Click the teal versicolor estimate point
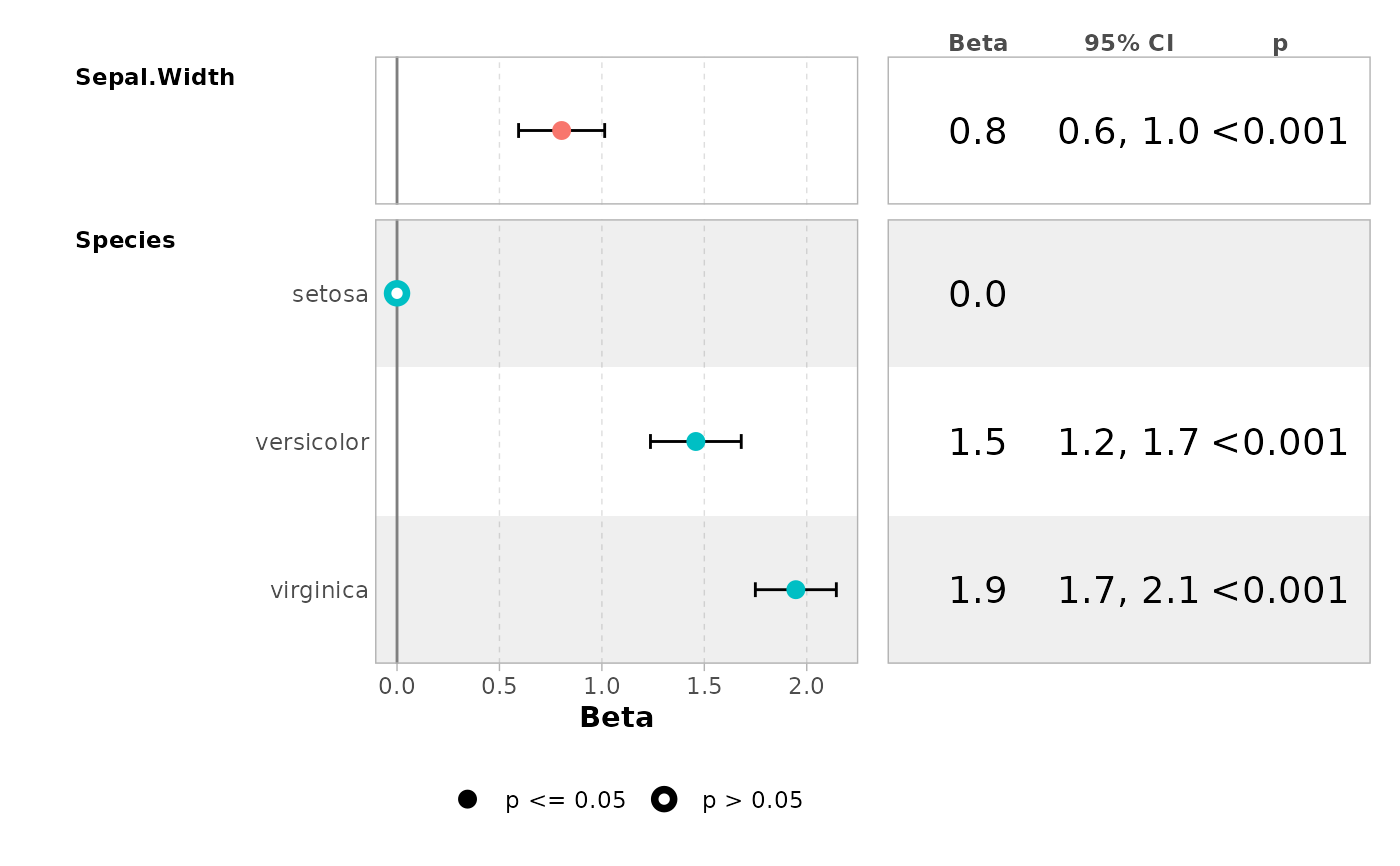This screenshot has width=1400, height=866. tap(696, 441)
